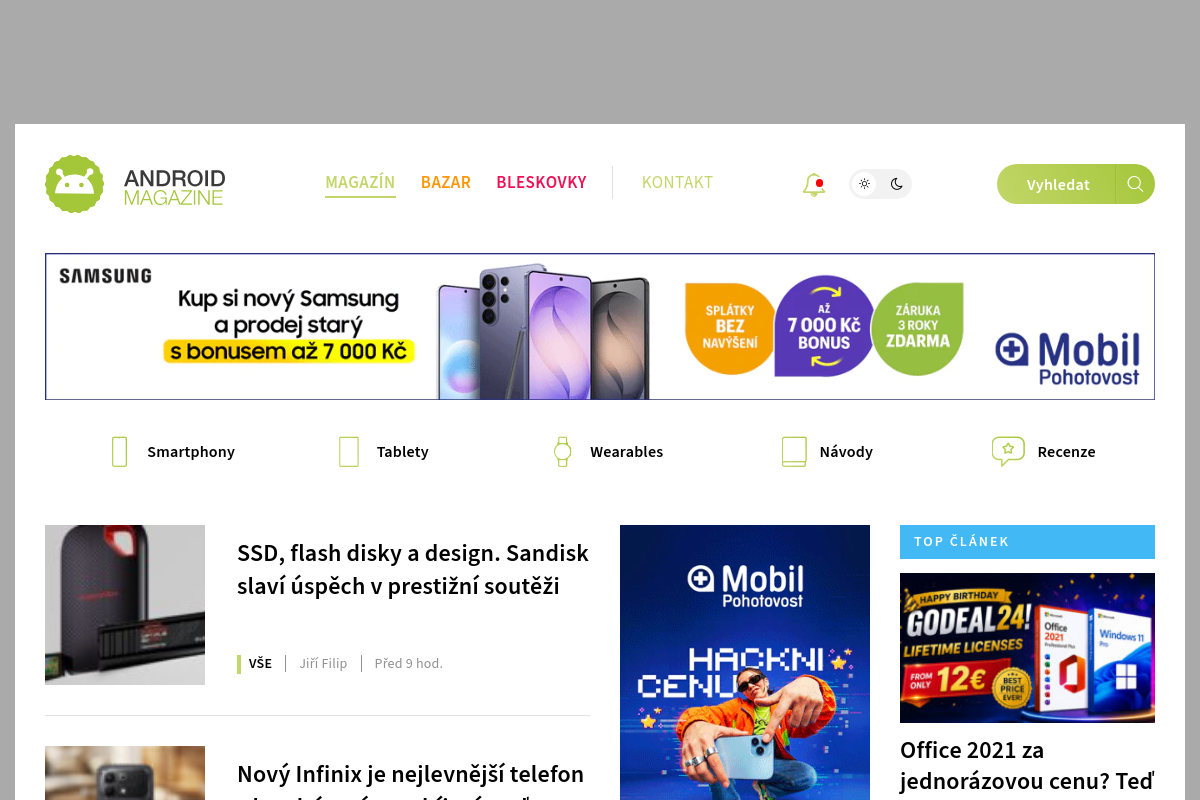Open the Godeal24 Office thumbnail

[x=1027, y=648]
